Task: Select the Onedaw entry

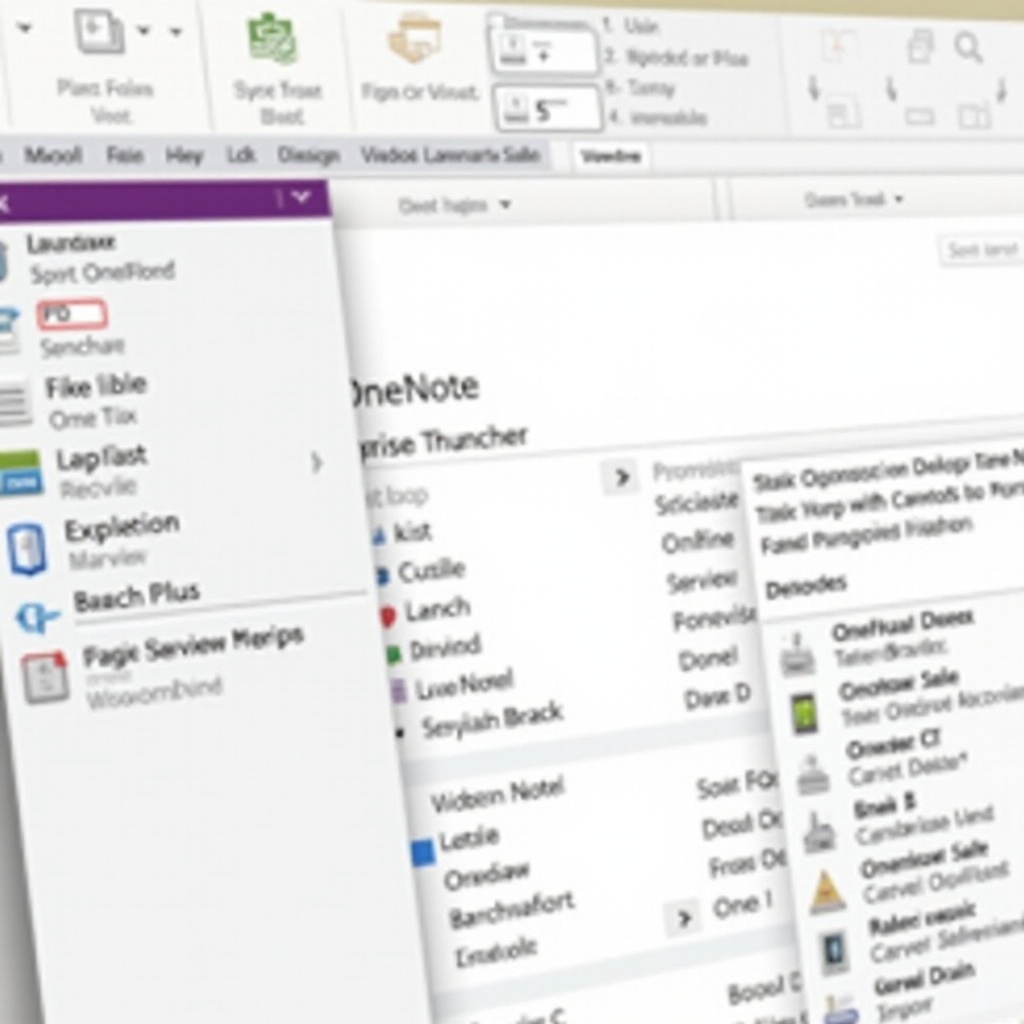Action: click(486, 875)
